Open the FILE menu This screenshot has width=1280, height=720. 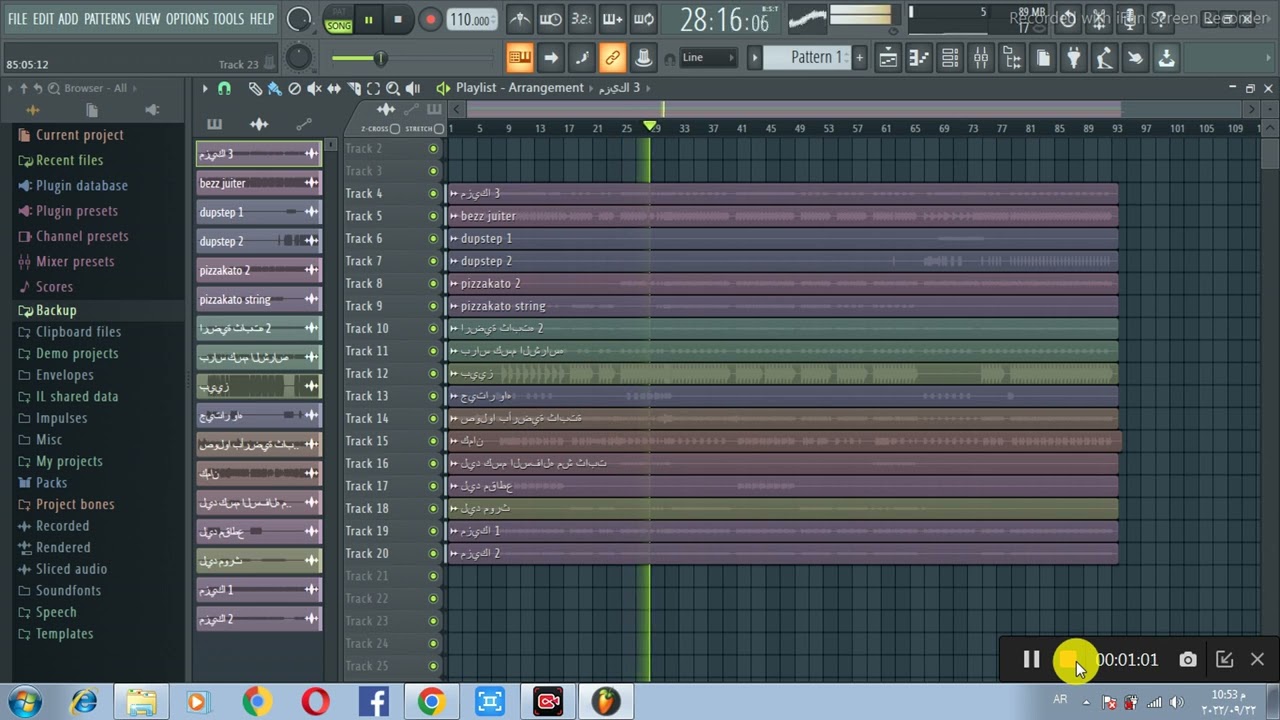pos(17,19)
